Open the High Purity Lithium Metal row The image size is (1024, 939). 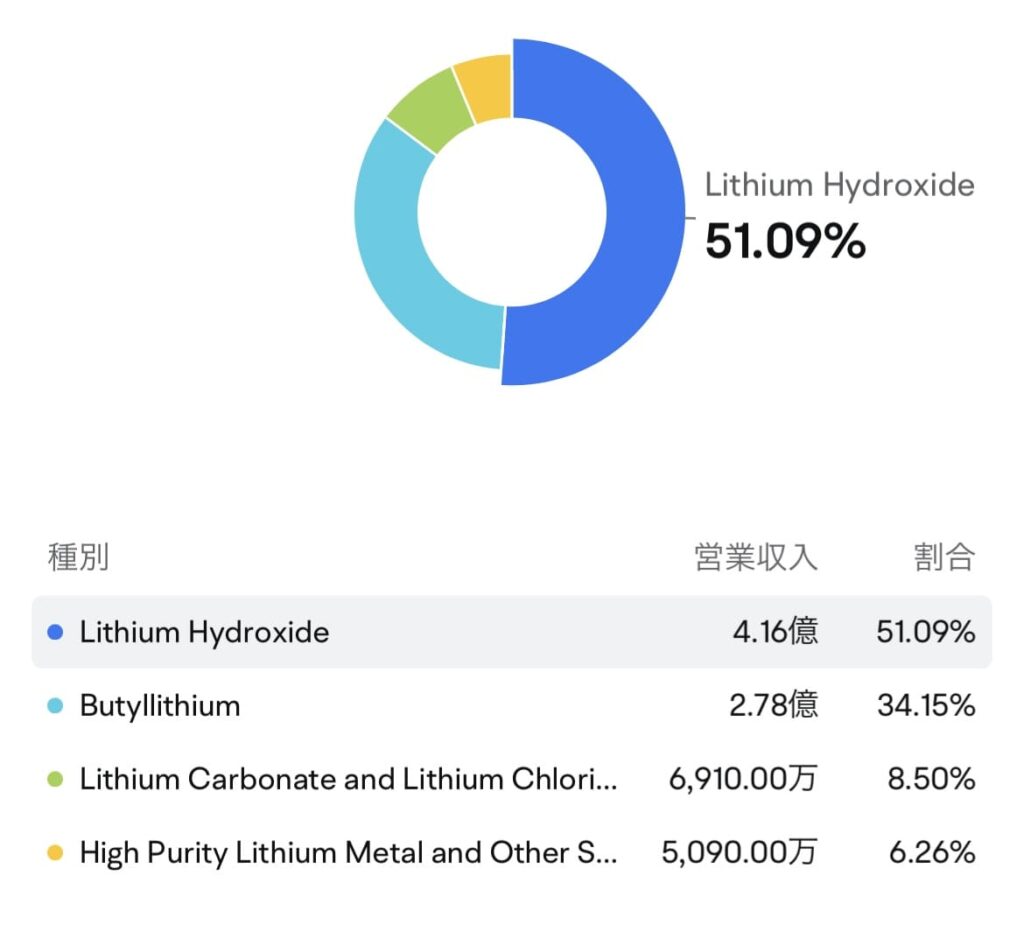348,853
